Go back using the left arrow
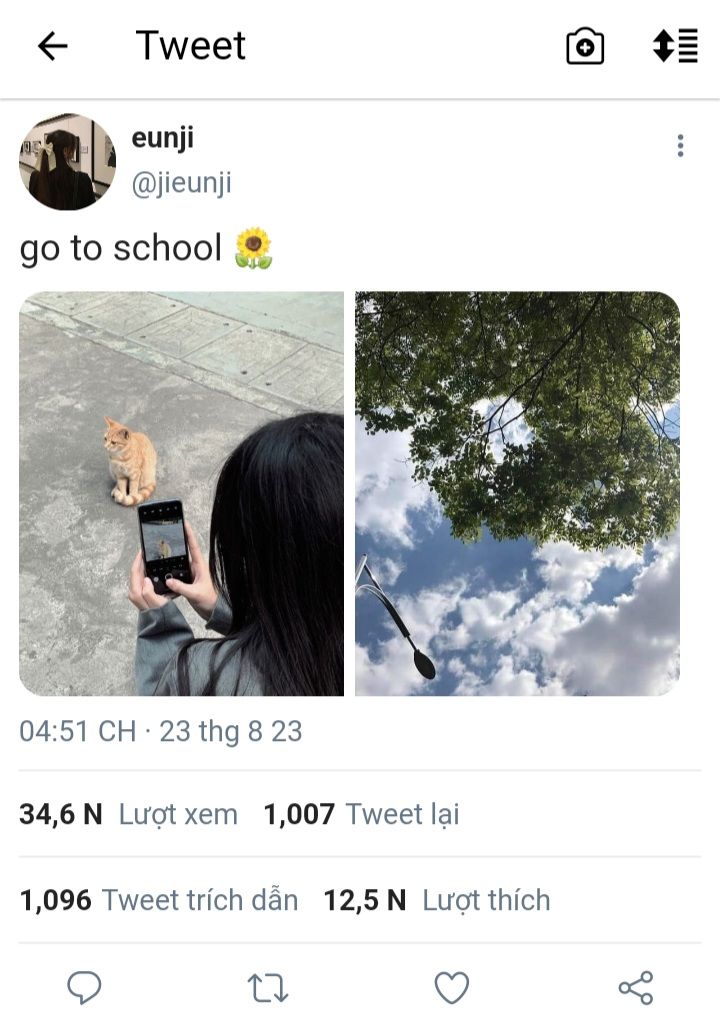Image resolution: width=720 pixels, height=1028 pixels. [x=52, y=47]
